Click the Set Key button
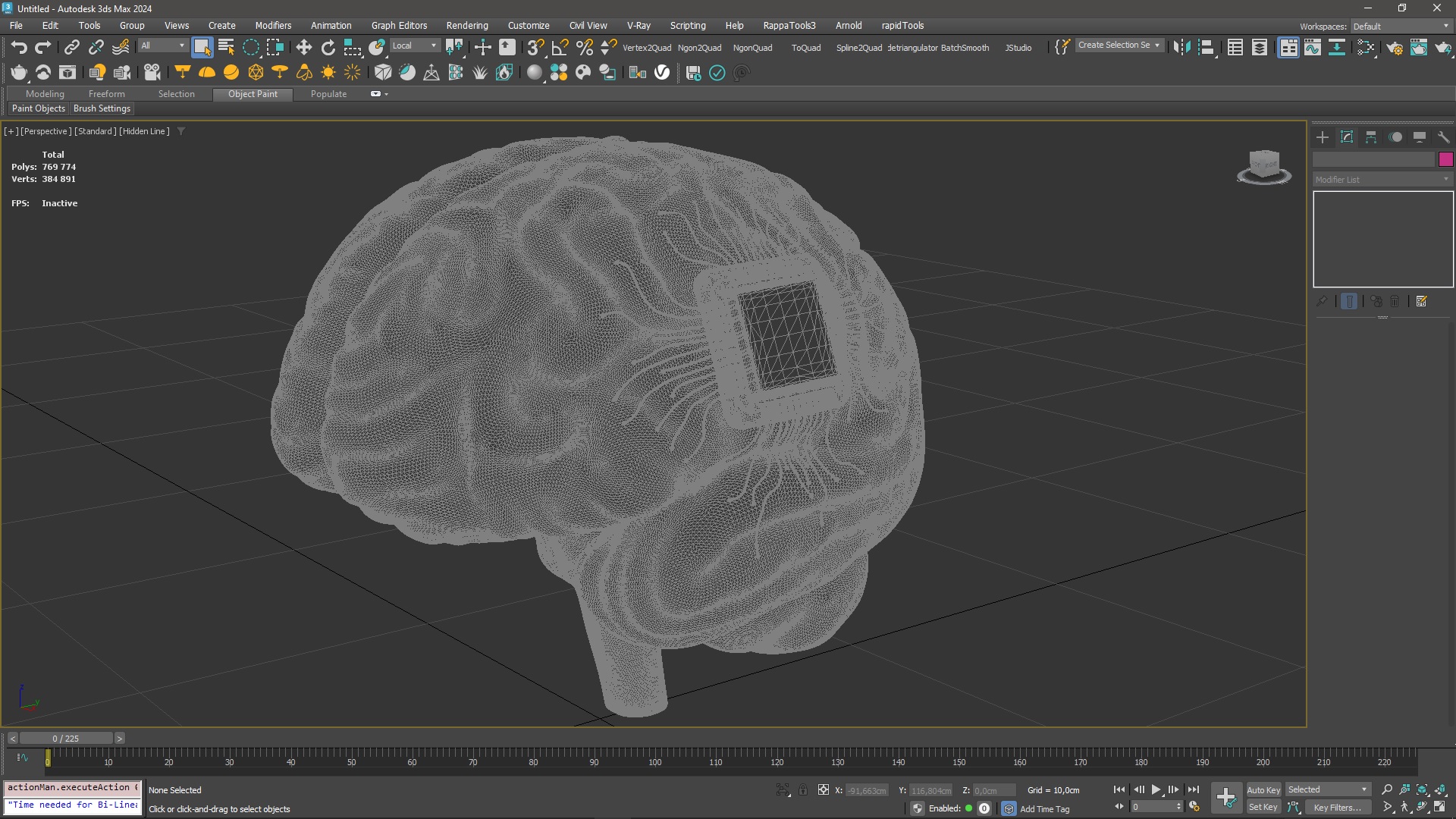1456x819 pixels. 1263,808
